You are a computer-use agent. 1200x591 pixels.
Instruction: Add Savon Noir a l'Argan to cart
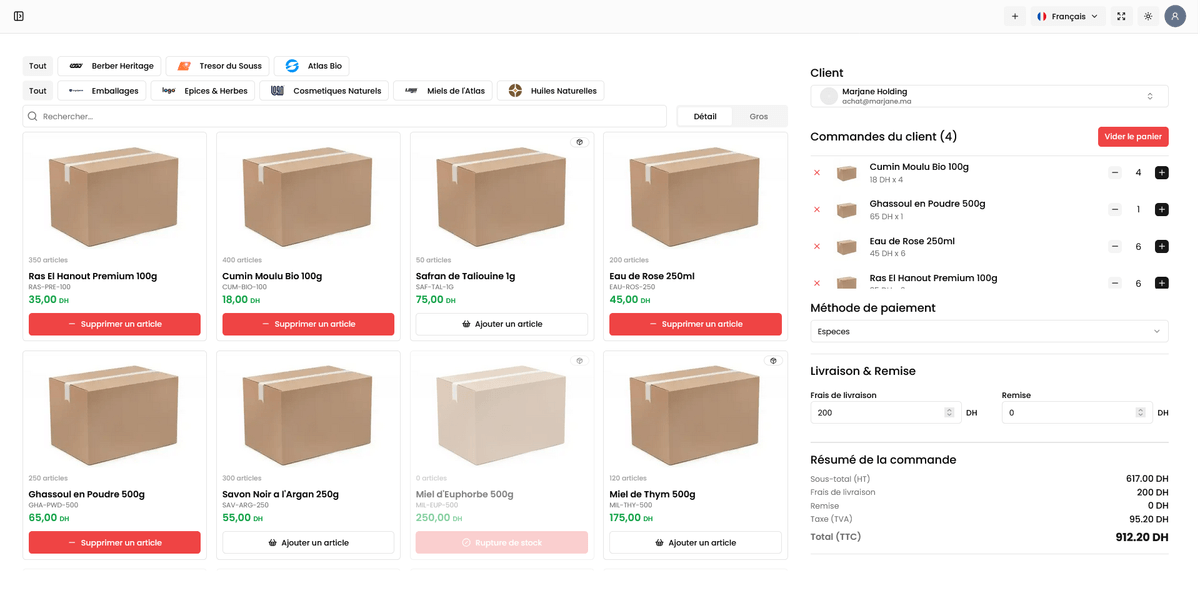point(308,543)
